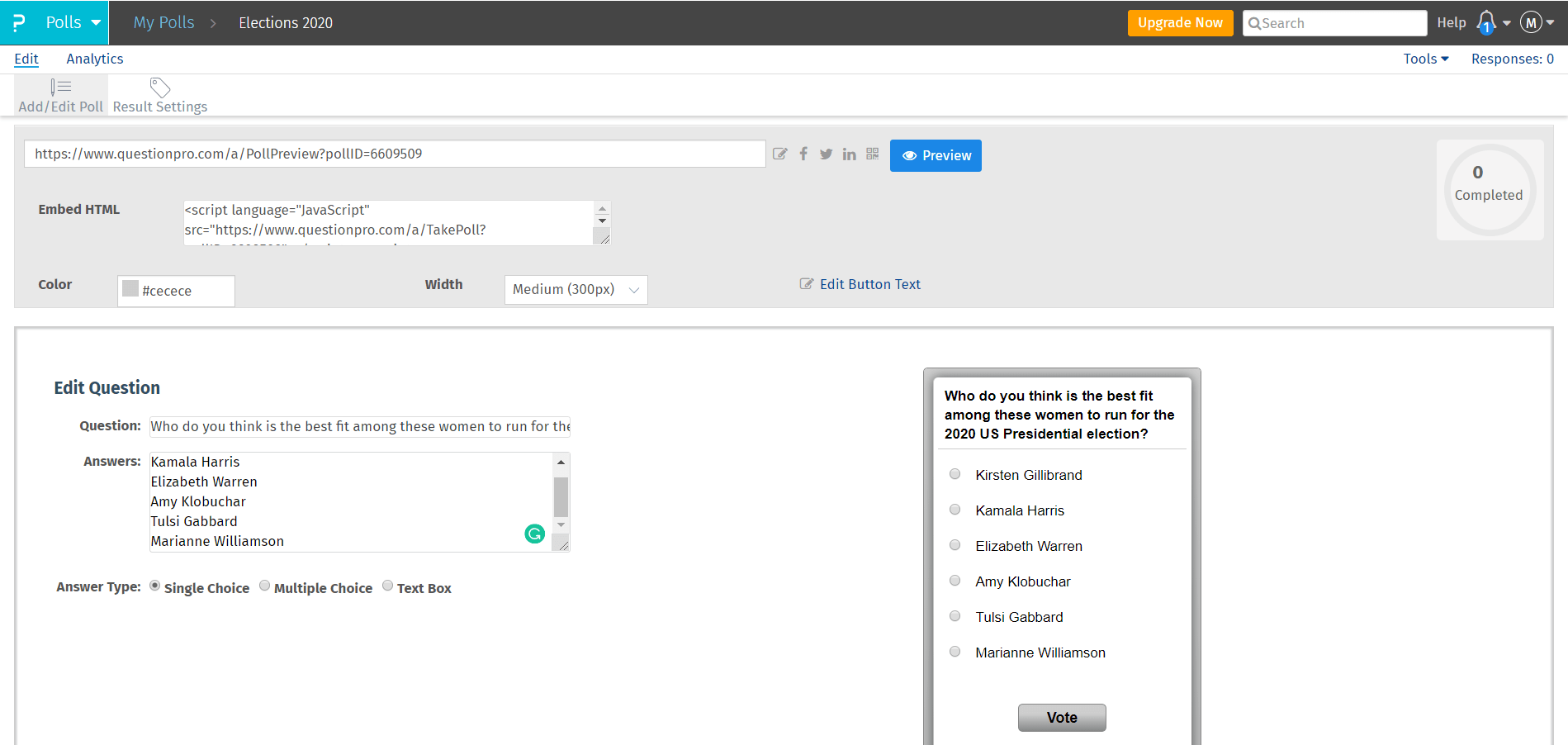Click the Edit Button Text pencil icon
Screen dimensions: 1568x745
tap(807, 284)
